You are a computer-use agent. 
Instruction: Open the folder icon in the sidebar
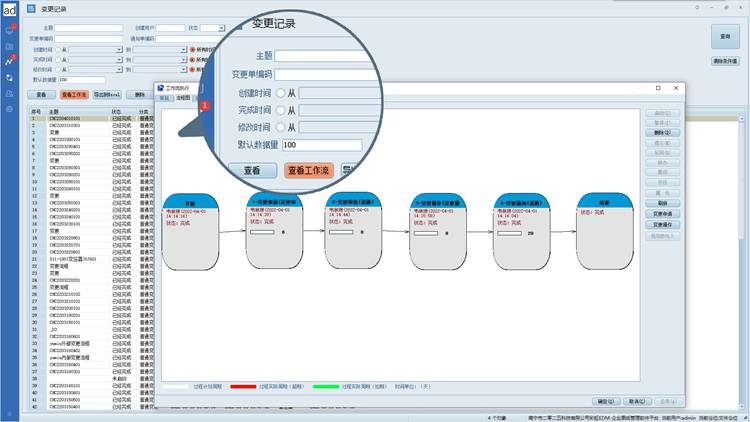click(10, 45)
